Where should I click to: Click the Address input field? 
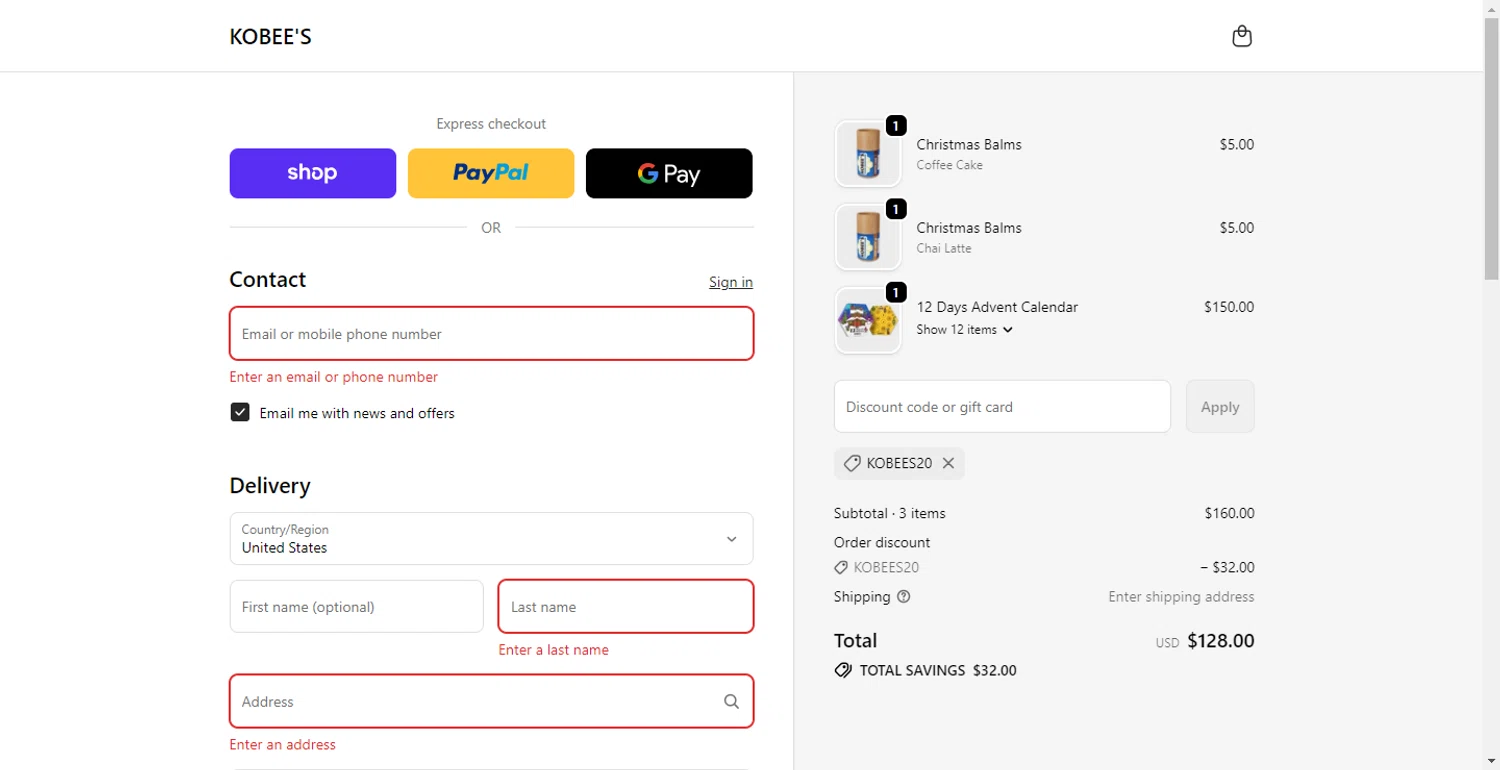pos(491,701)
